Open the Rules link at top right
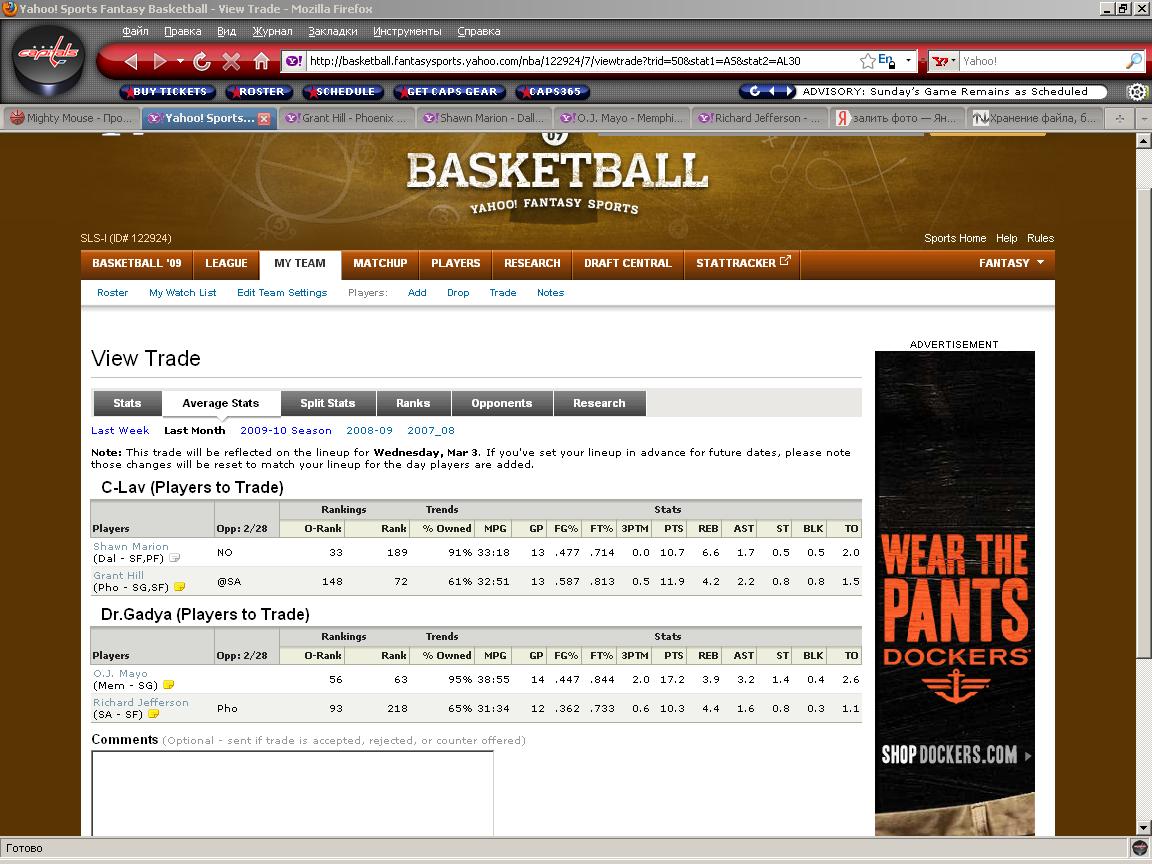This screenshot has width=1152, height=864. pos(1040,238)
